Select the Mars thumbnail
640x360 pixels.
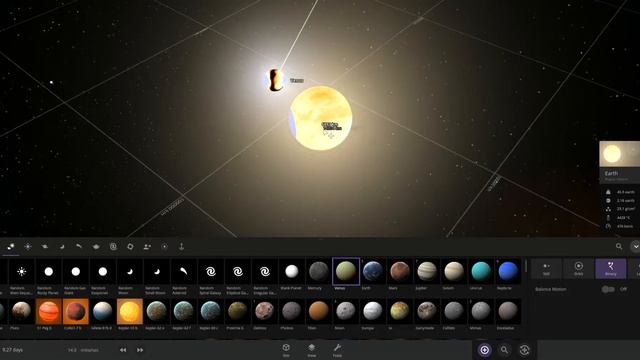coord(400,271)
